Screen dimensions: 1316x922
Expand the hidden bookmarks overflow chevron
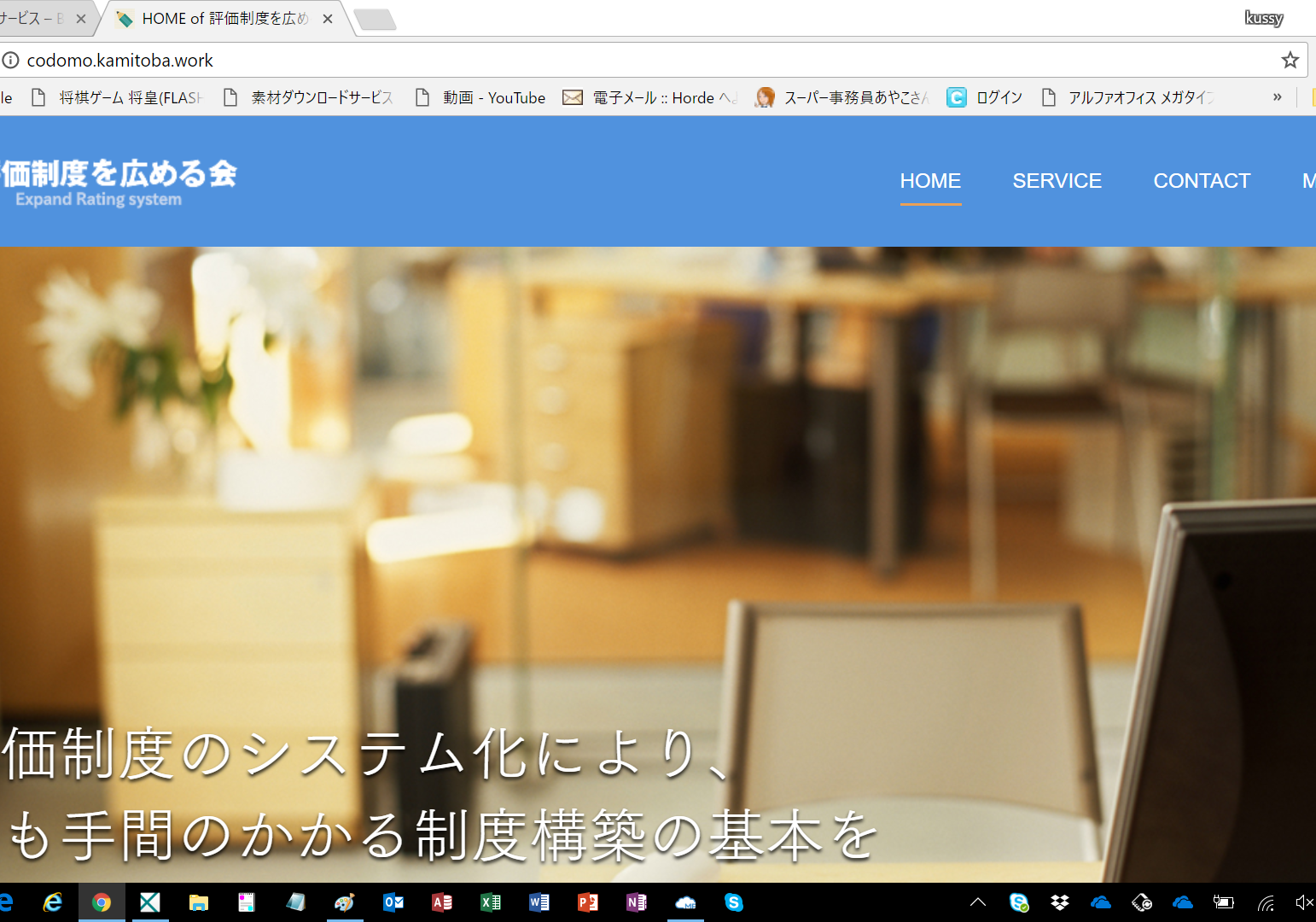[x=1277, y=97]
